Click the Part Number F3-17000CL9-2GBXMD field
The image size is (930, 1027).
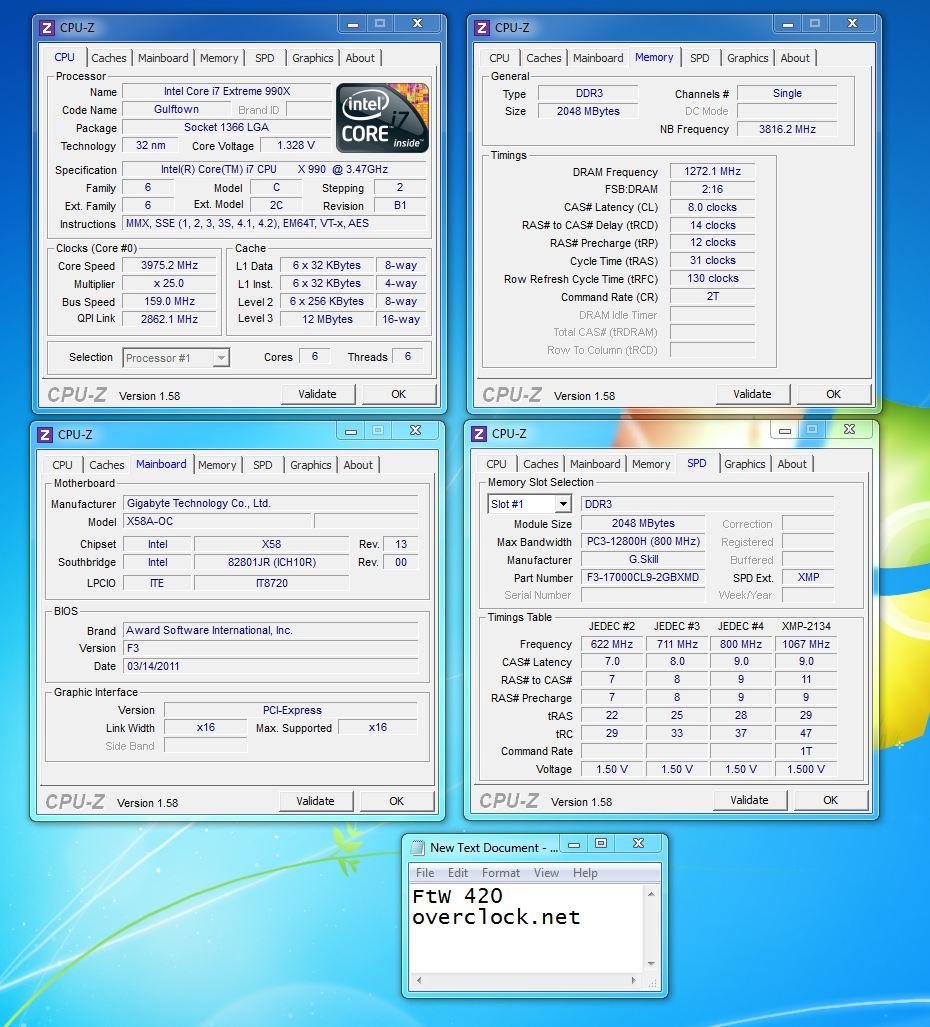click(643, 578)
